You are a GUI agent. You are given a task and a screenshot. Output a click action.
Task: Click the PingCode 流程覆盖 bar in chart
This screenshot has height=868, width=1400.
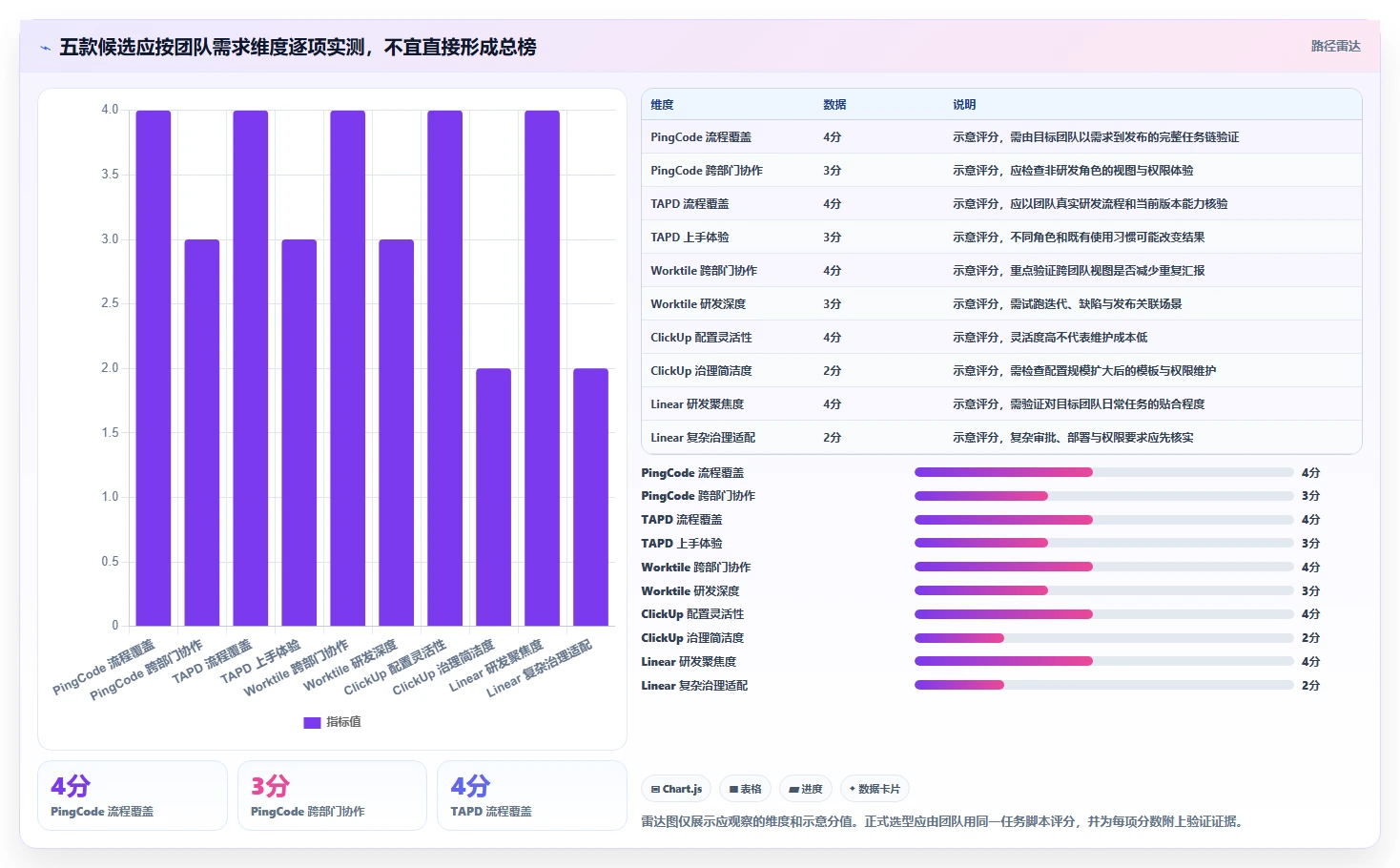[x=154, y=368]
